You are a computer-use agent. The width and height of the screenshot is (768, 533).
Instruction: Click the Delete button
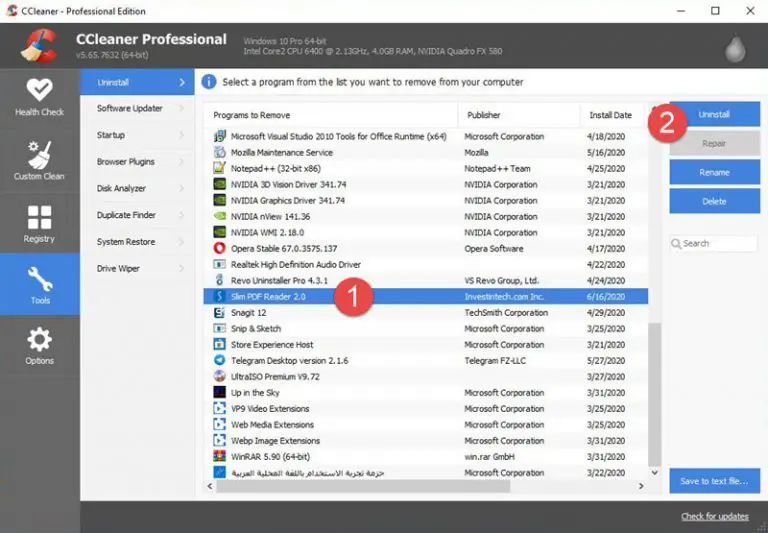coord(715,201)
